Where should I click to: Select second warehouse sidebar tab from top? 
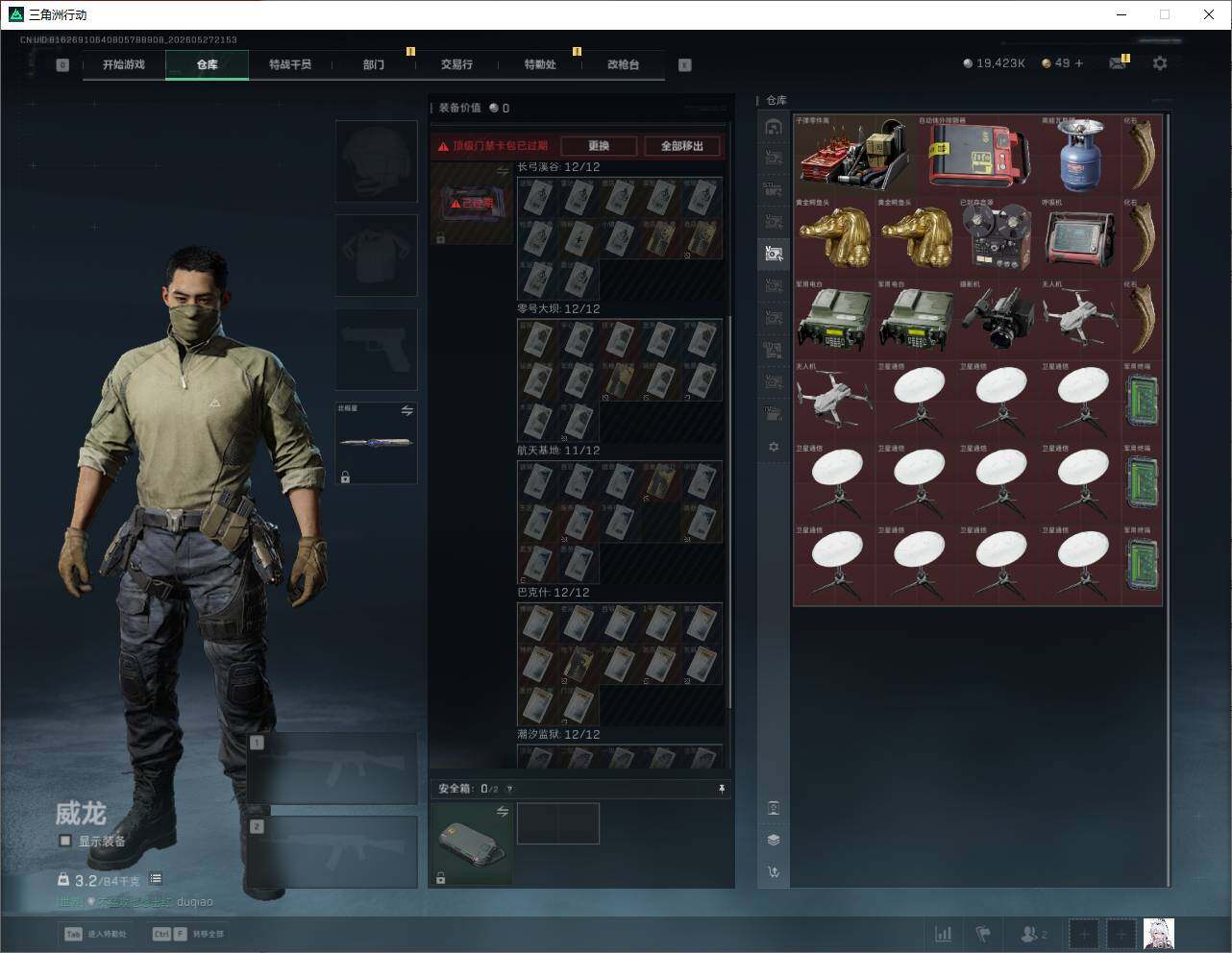coord(774,159)
